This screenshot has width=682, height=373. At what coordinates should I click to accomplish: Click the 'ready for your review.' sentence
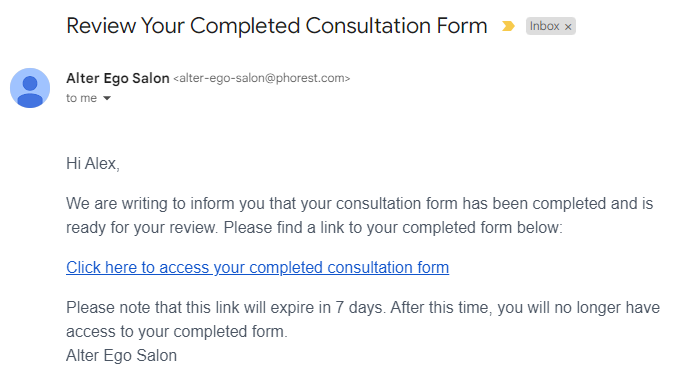142,227
